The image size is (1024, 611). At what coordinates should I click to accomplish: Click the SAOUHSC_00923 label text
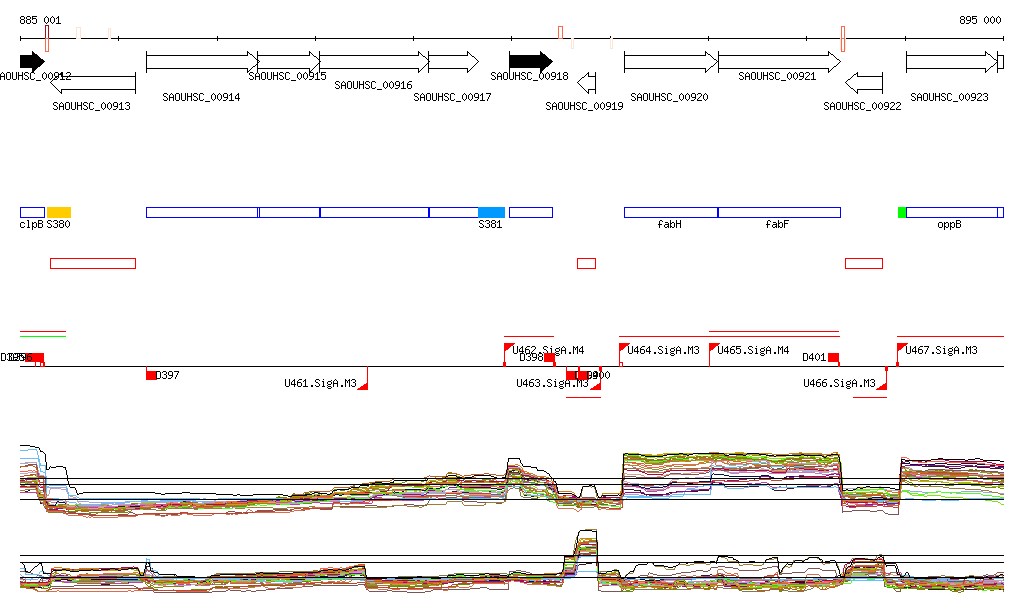(x=950, y=97)
